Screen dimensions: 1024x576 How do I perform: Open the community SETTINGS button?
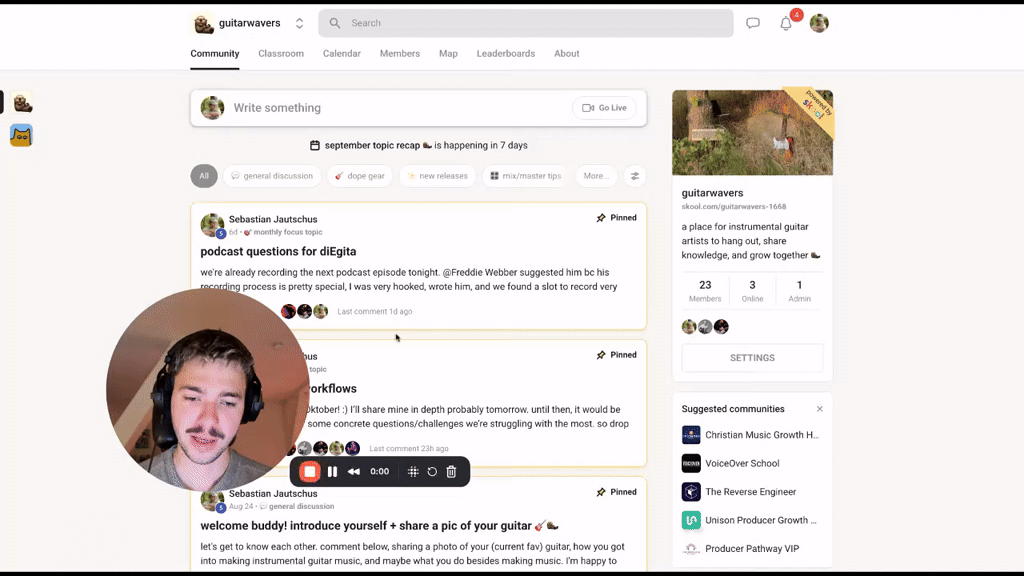[x=752, y=358]
